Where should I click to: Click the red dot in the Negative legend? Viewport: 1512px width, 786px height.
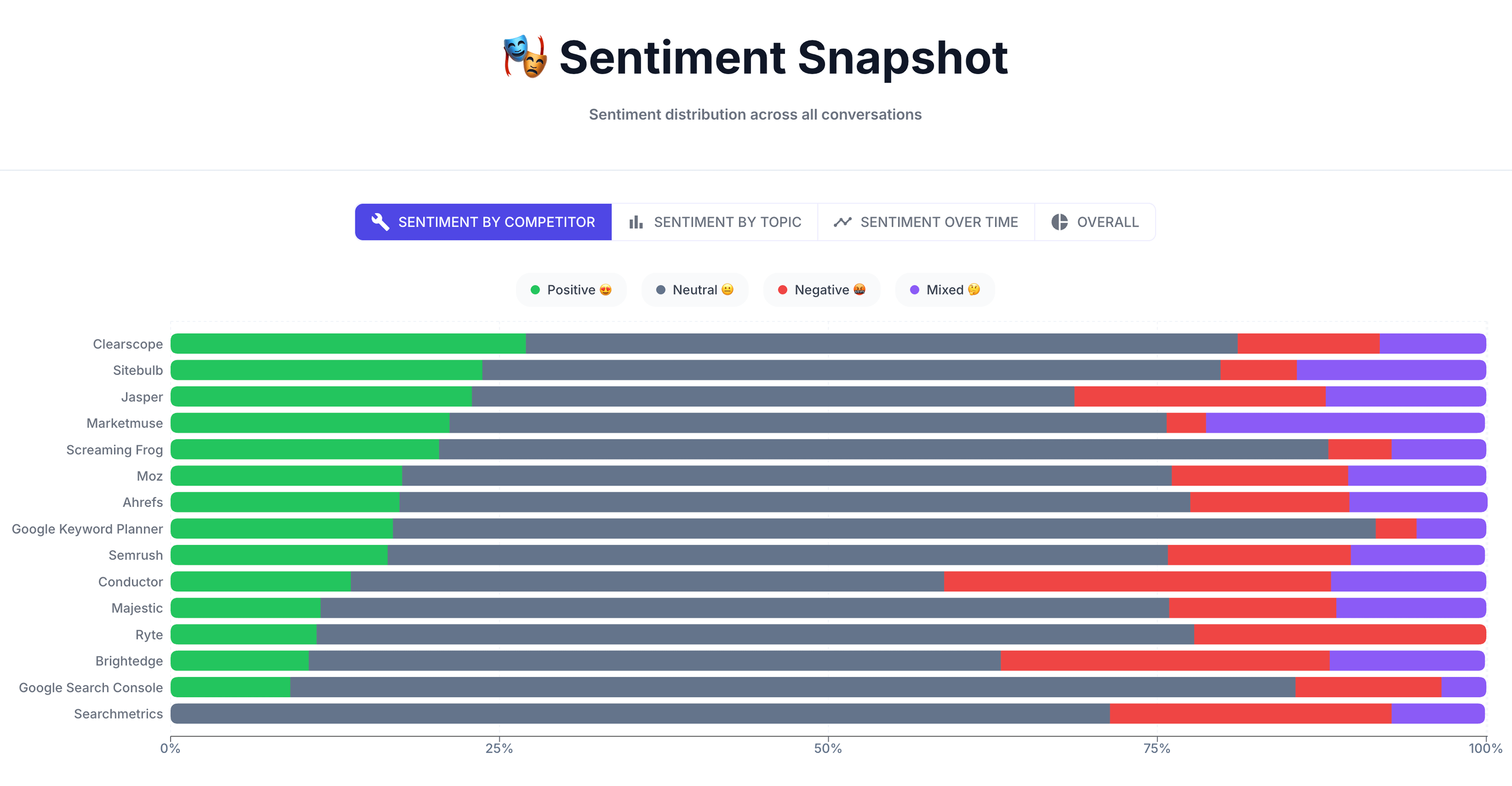point(782,289)
